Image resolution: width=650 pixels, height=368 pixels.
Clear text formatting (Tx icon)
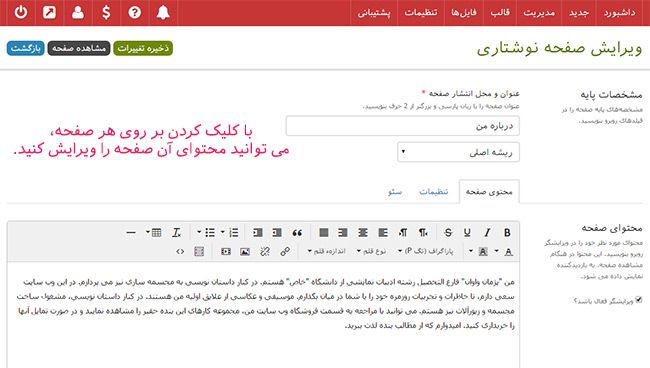pos(177,233)
